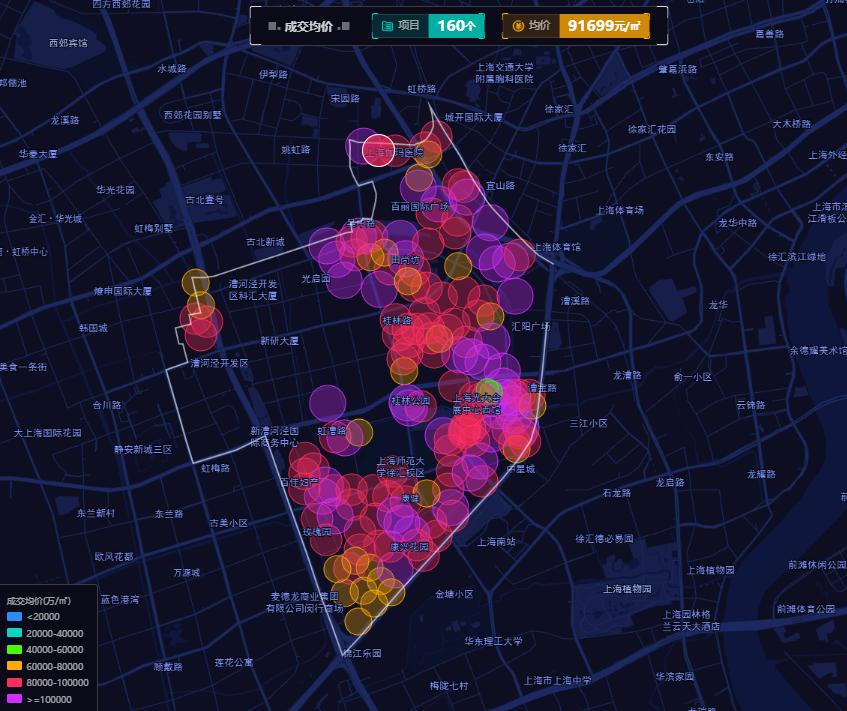Click the legend title 成交均价(万/㎡)
The width and height of the screenshot is (847, 711).
pos(39,601)
